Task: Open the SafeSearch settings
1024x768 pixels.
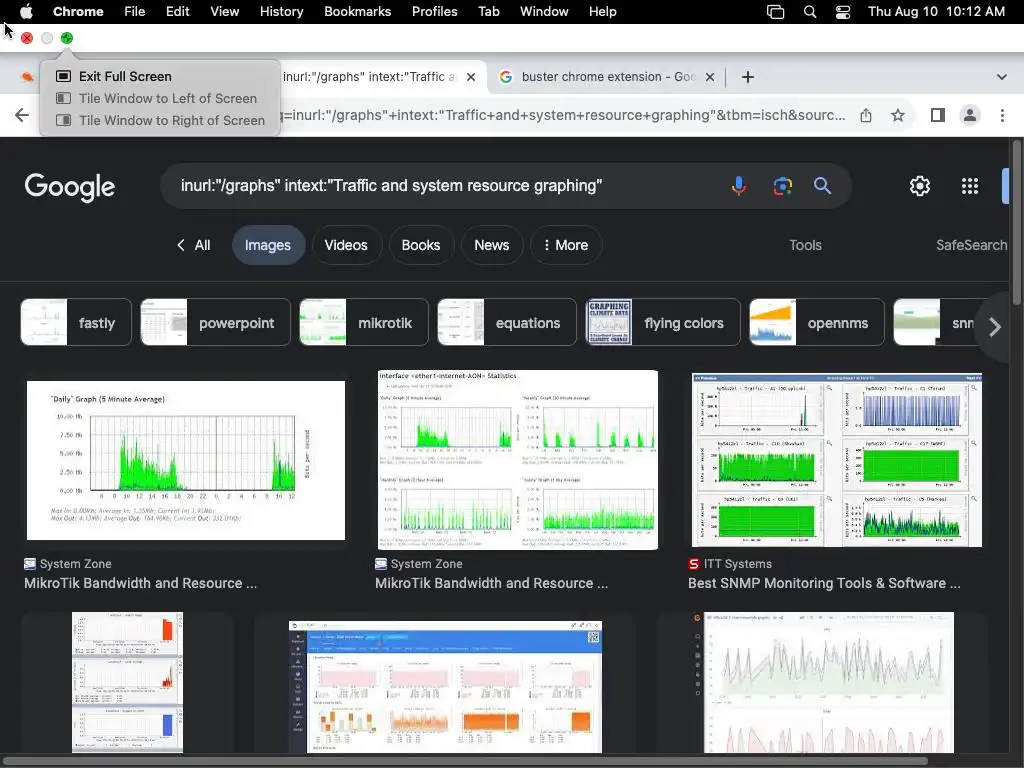Action: tap(971, 246)
